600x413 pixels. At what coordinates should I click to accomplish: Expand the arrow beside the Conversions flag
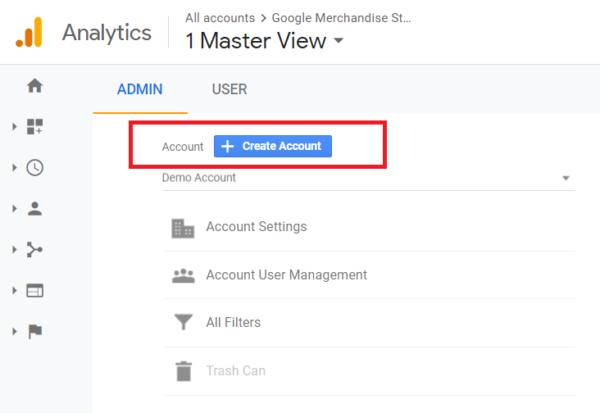click(14, 332)
